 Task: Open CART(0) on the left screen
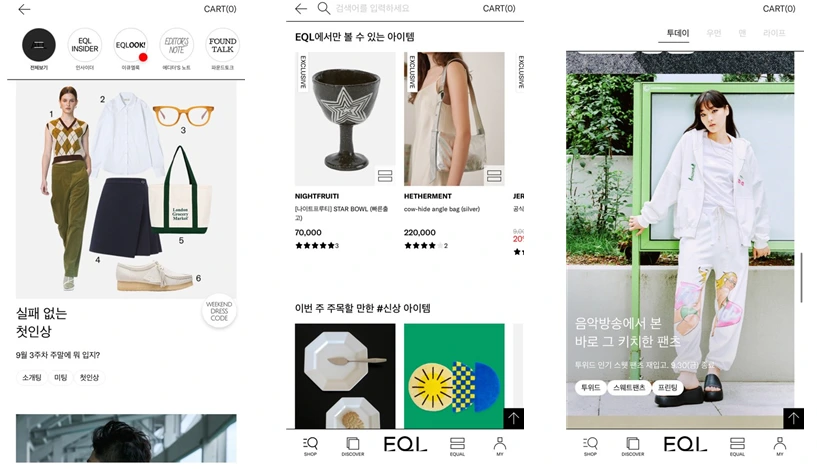(220, 9)
